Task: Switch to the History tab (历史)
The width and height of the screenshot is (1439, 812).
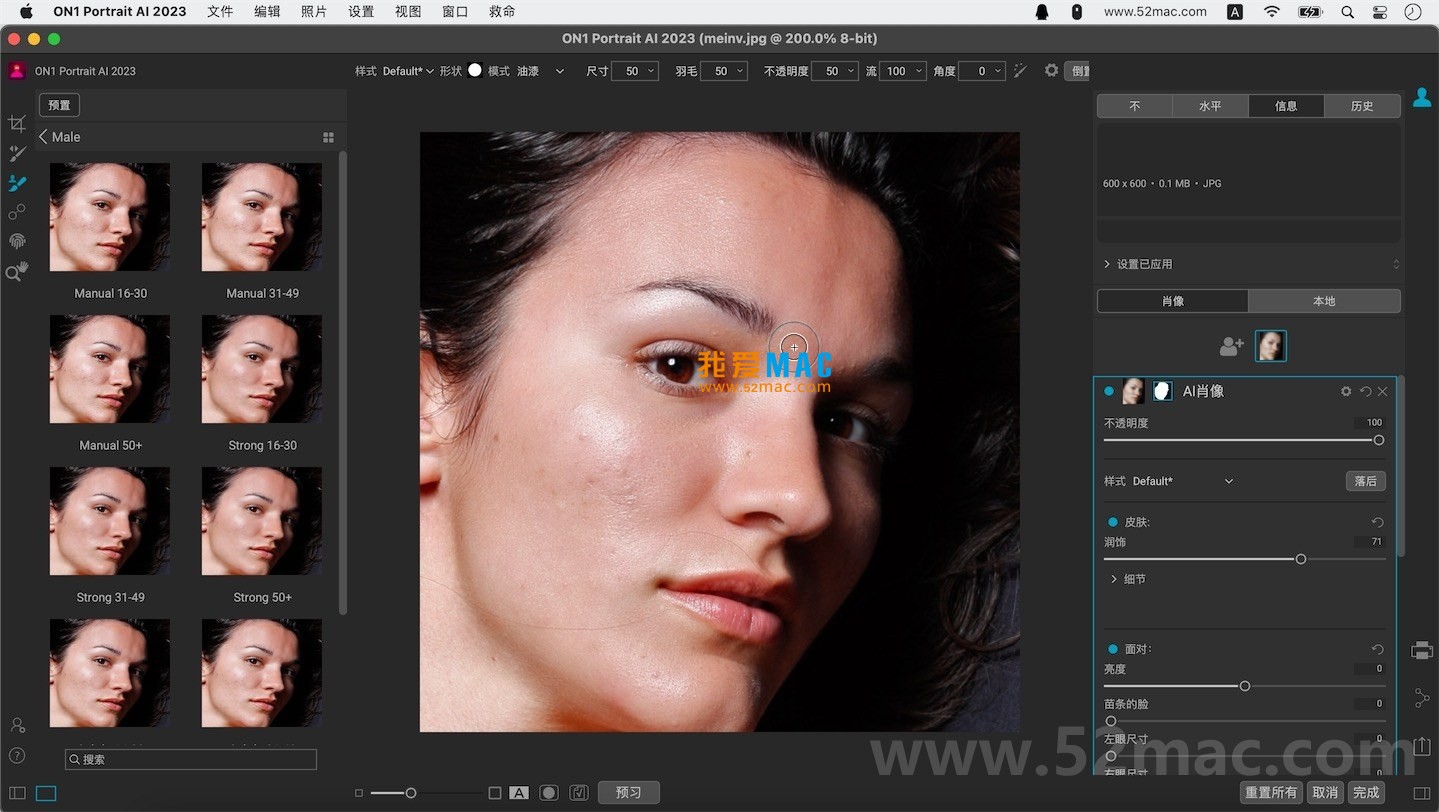Action: tap(1362, 106)
